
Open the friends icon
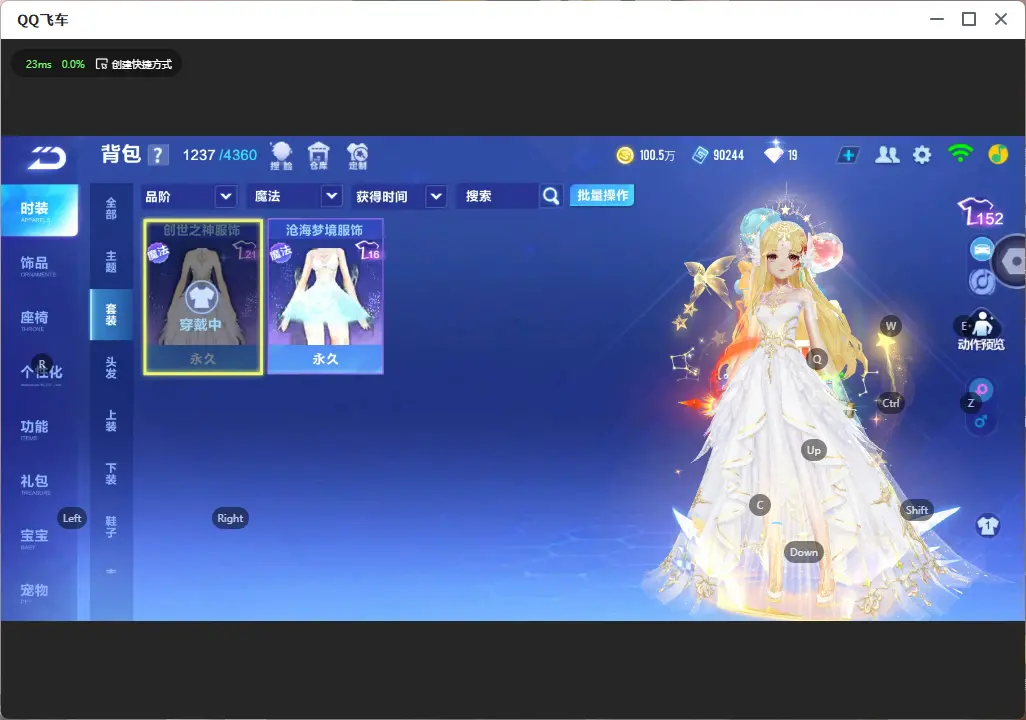point(887,155)
